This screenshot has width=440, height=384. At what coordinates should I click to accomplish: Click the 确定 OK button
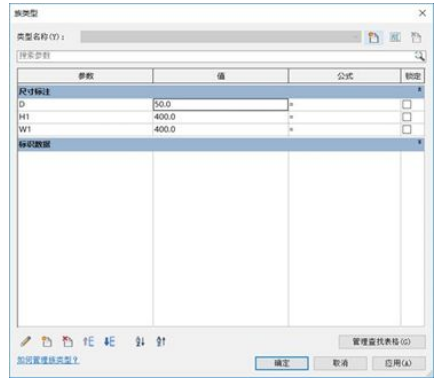[282, 363]
